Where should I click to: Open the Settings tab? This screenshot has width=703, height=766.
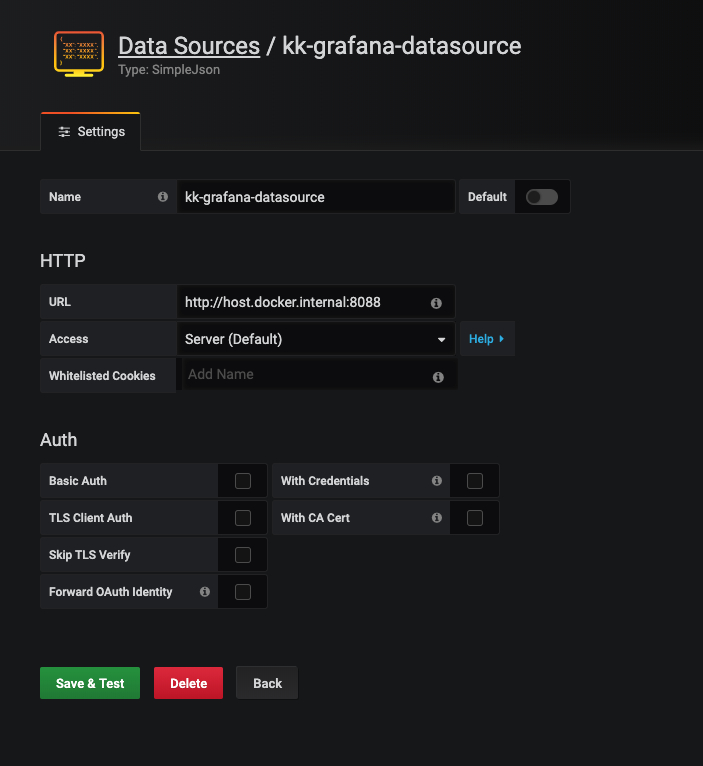pyautogui.click(x=91, y=132)
